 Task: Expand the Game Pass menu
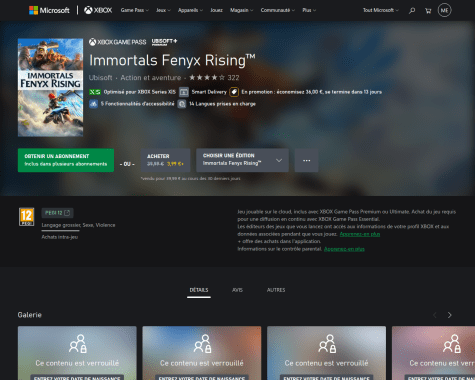point(135,10)
